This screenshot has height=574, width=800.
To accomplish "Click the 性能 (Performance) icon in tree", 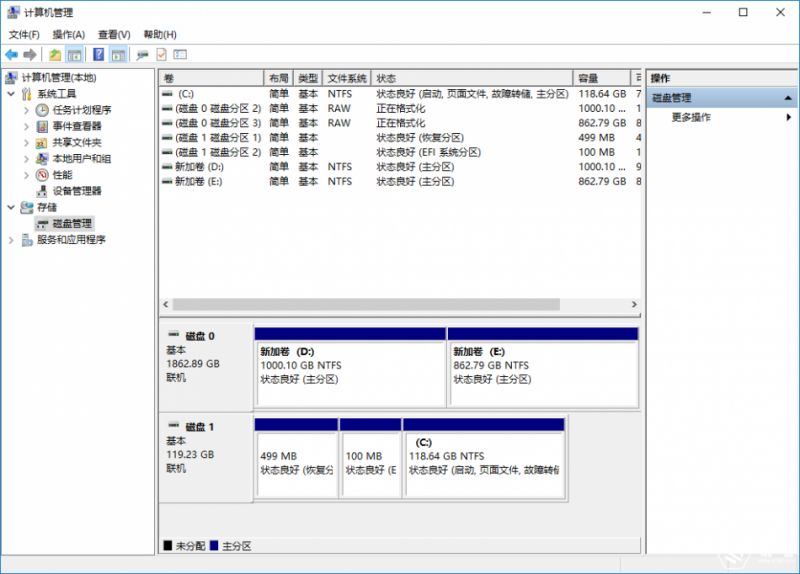I will click(42, 175).
